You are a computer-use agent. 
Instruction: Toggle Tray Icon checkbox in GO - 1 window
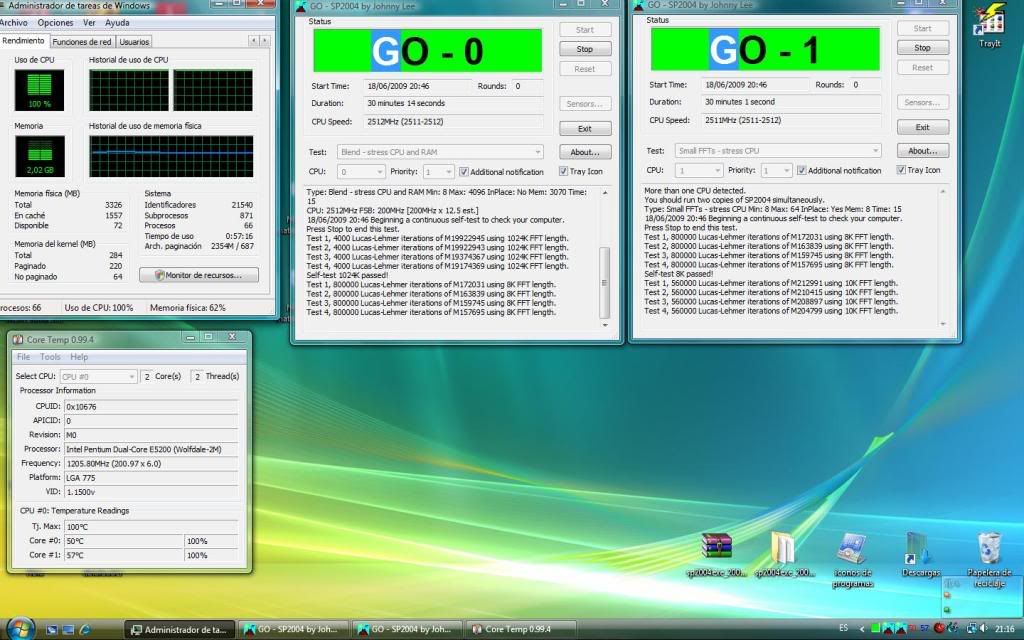tap(901, 170)
